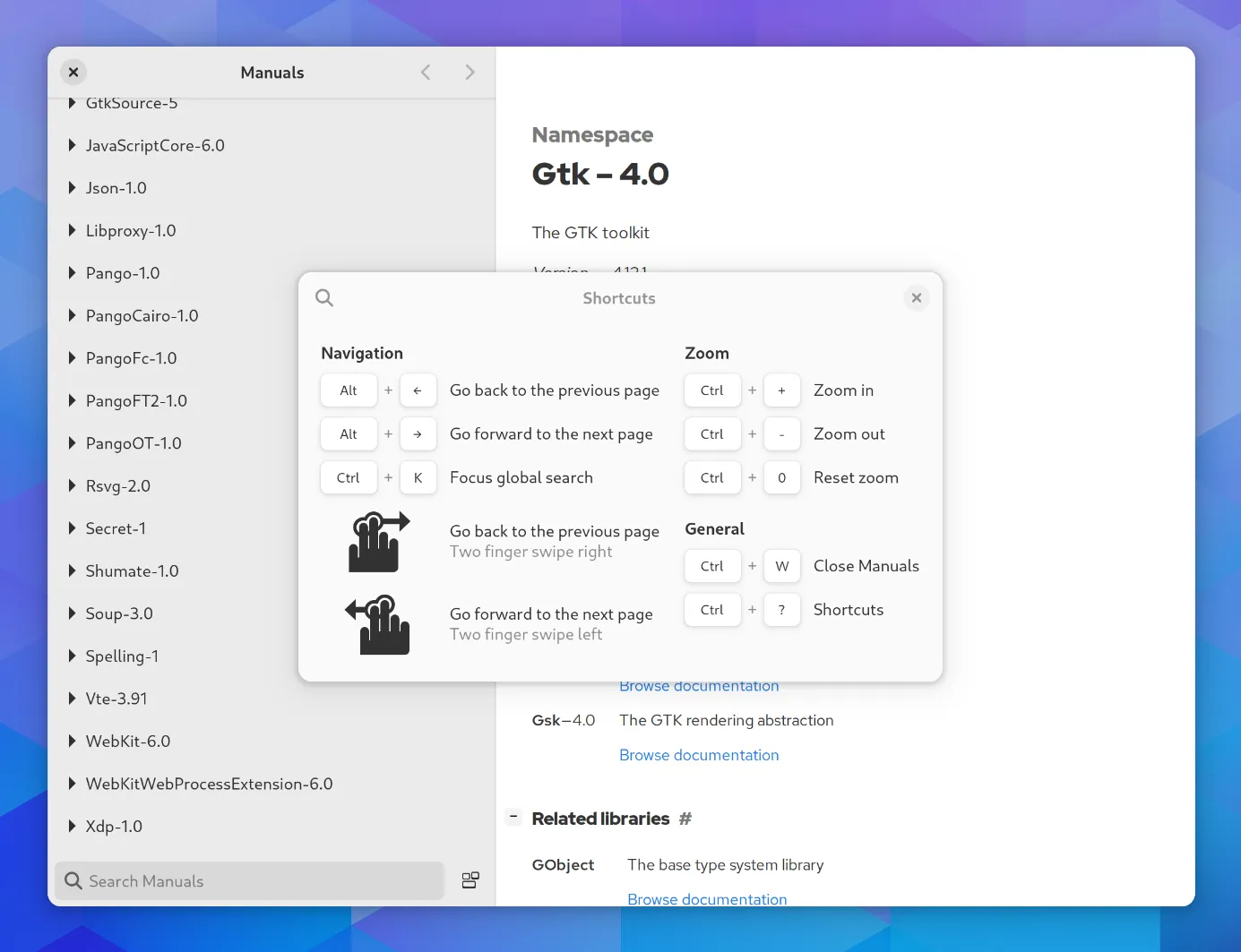This screenshot has height=952, width=1241.
Task: Expand the Shumate-1.0 entry
Action: [x=73, y=571]
